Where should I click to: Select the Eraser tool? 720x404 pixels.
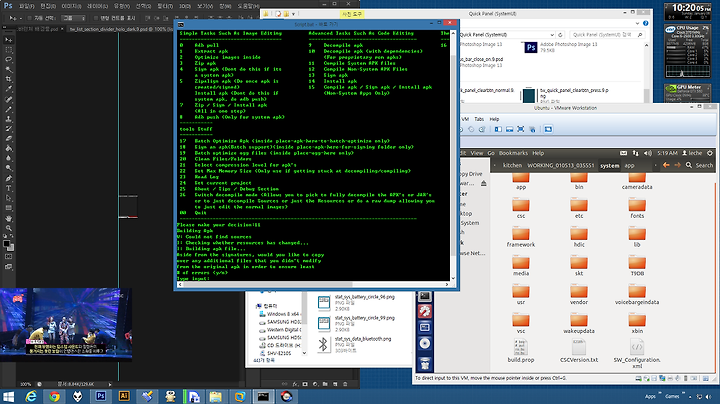9,139
